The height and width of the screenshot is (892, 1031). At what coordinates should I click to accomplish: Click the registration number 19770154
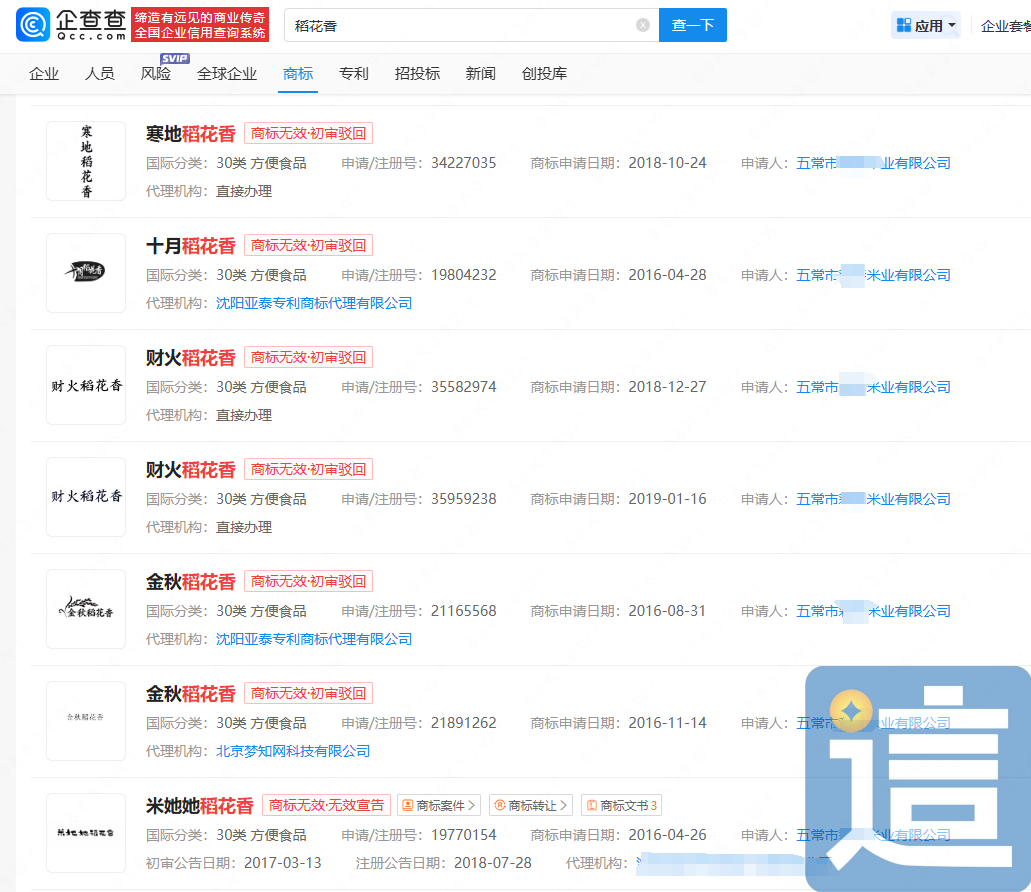464,835
